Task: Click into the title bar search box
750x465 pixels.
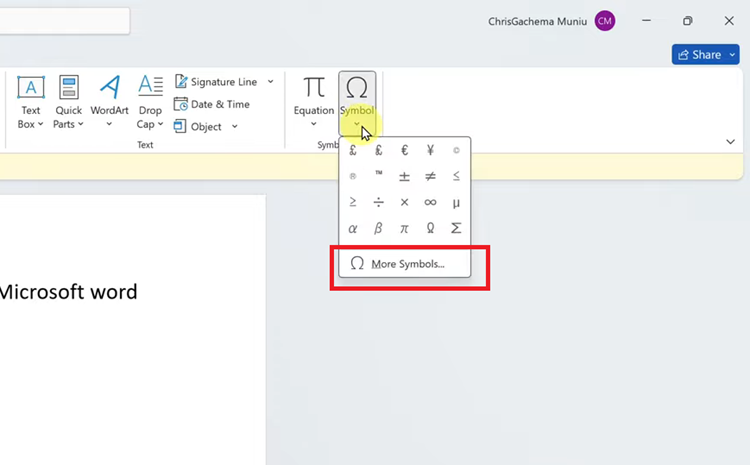Action: click(64, 21)
